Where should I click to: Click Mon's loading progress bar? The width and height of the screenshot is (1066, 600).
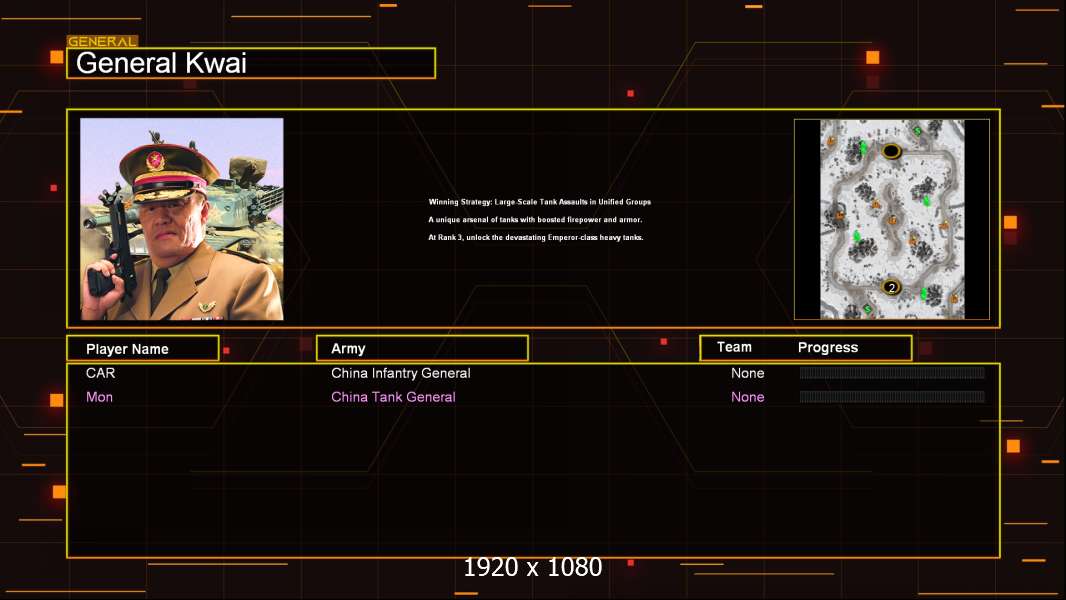pyautogui.click(x=892, y=396)
